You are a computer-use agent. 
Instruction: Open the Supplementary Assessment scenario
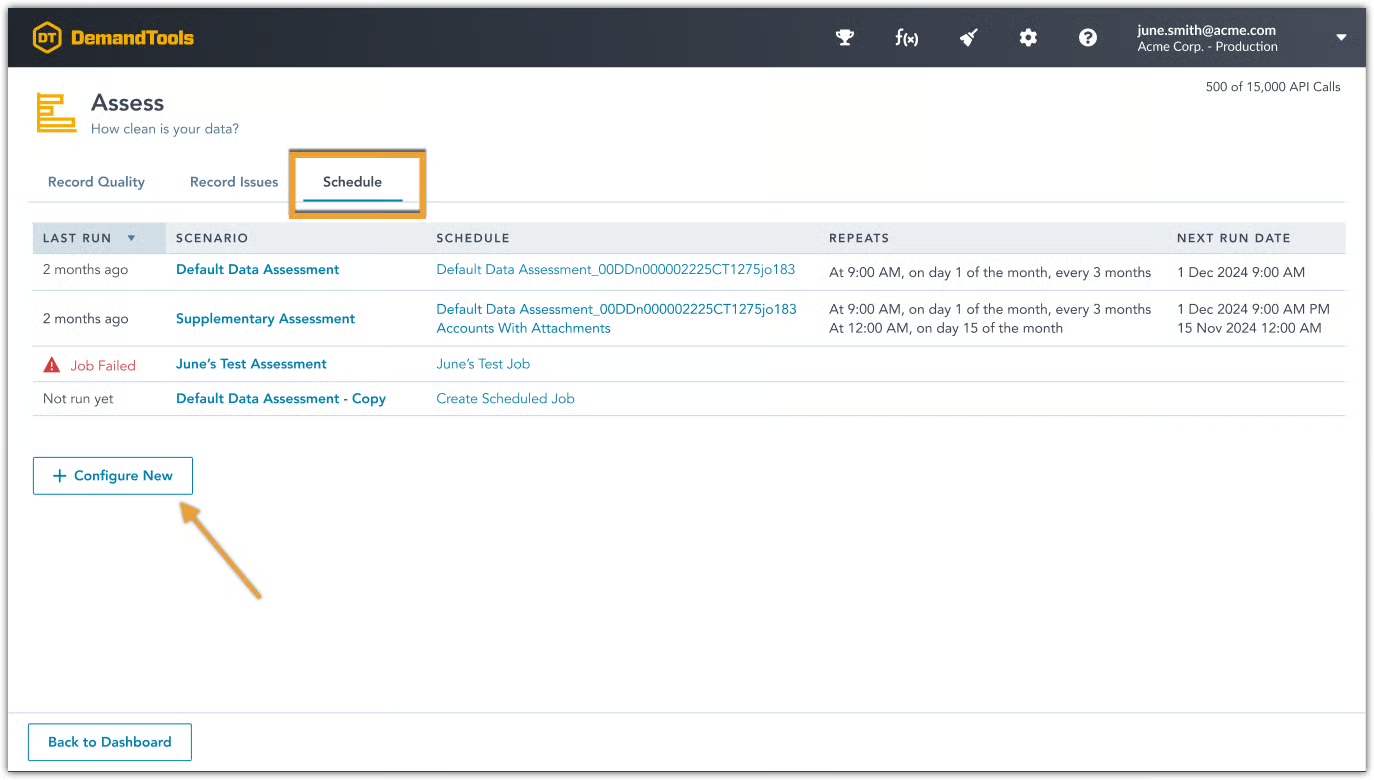(265, 319)
